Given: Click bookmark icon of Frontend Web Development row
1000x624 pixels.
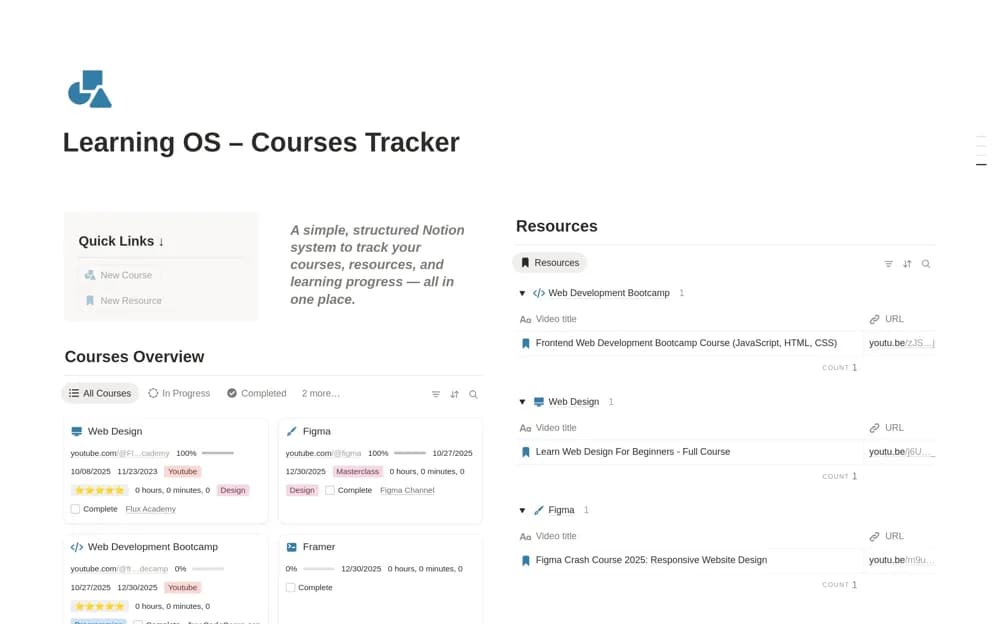Looking at the screenshot, I should coord(526,343).
